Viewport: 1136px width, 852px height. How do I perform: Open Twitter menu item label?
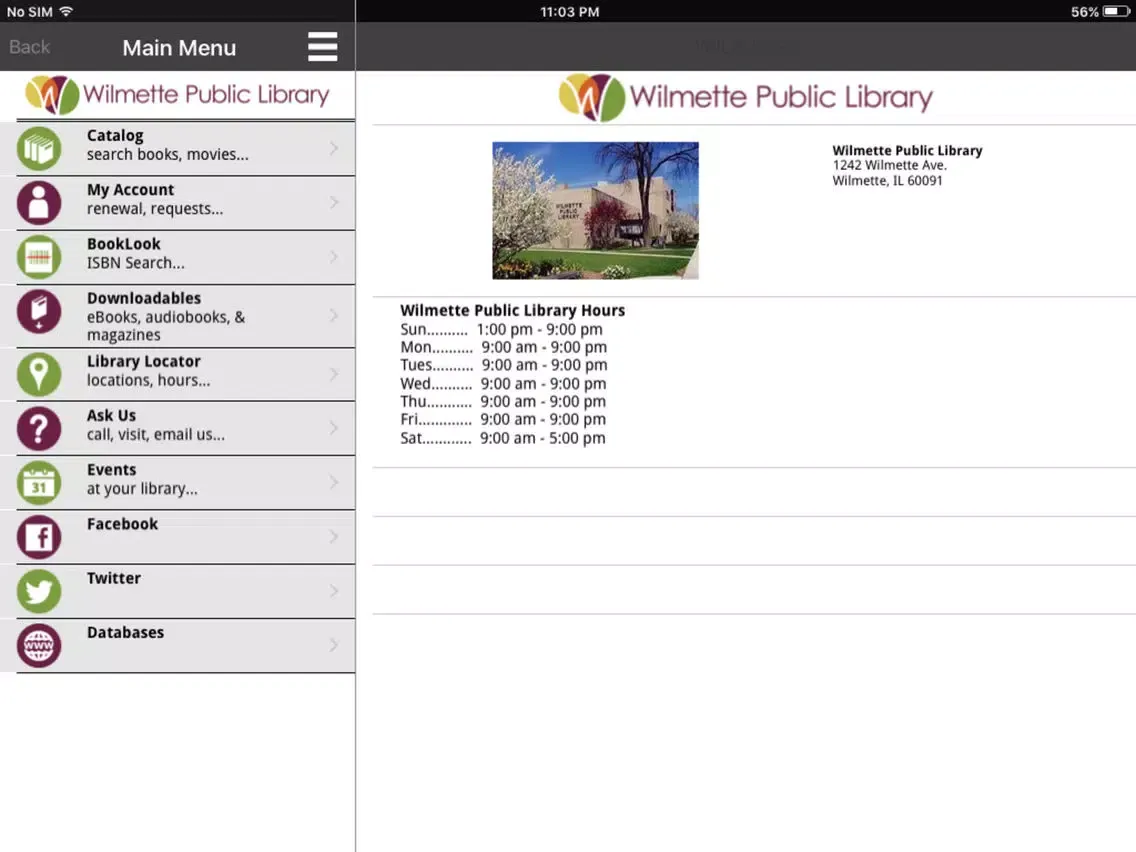click(x=114, y=578)
